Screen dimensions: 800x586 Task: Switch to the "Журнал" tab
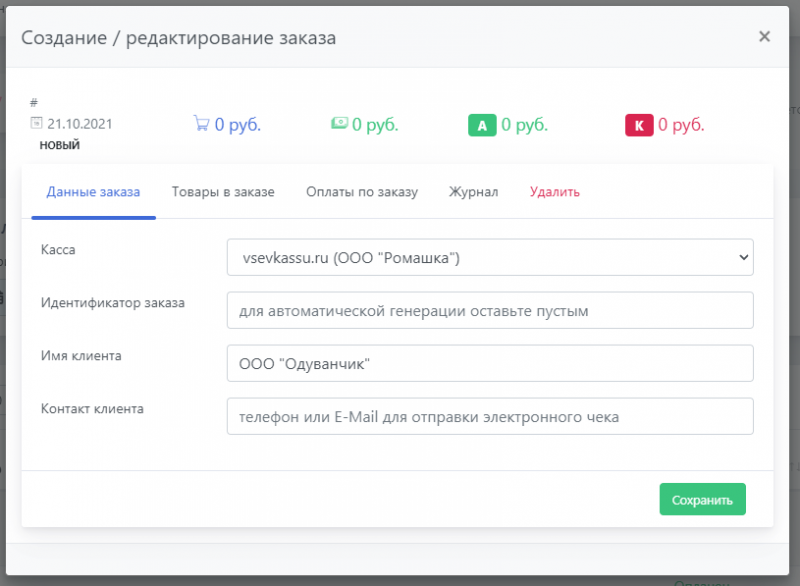click(x=473, y=192)
